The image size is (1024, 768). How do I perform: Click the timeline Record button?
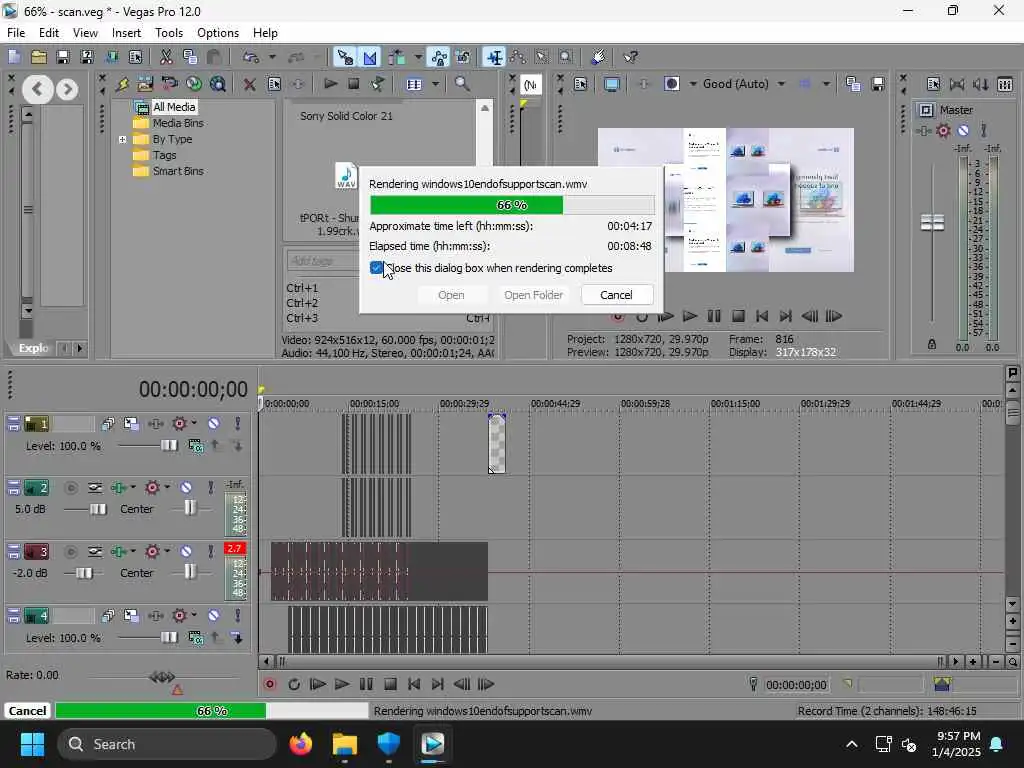tap(270, 684)
